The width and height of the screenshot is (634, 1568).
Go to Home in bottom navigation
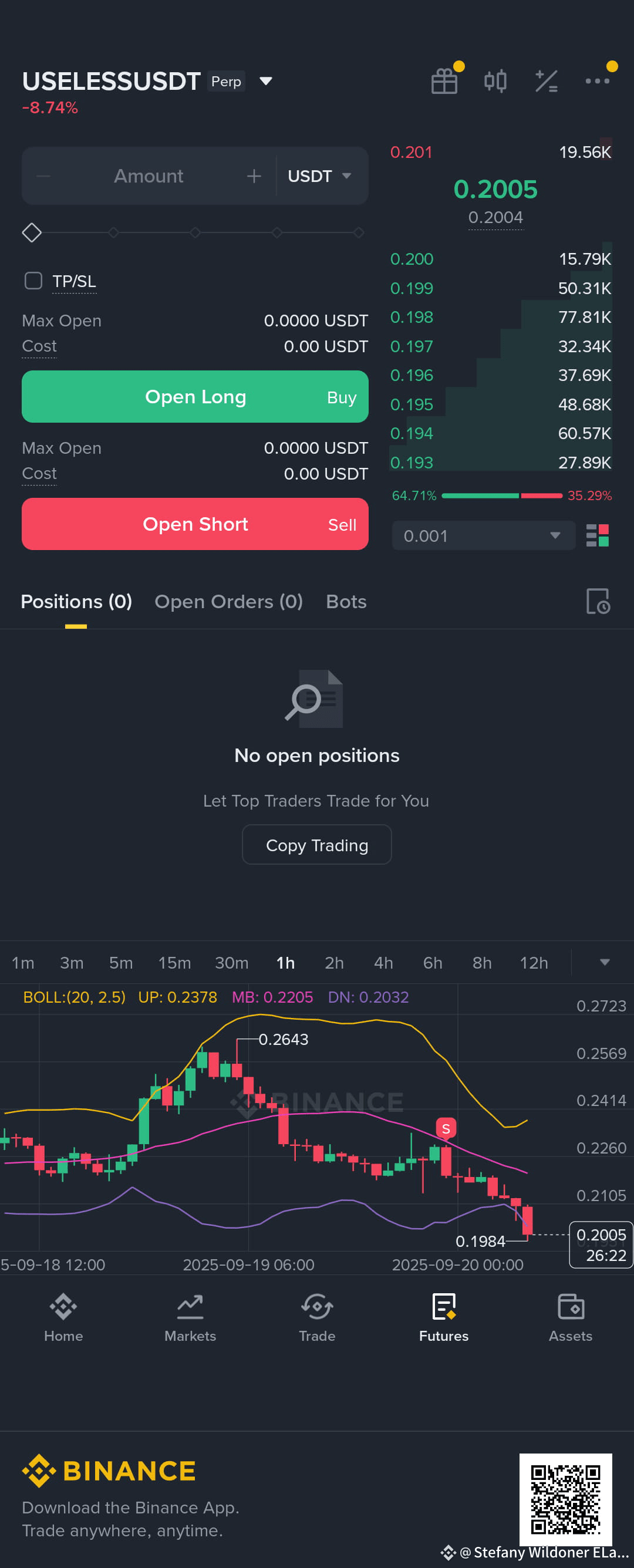(63, 1319)
